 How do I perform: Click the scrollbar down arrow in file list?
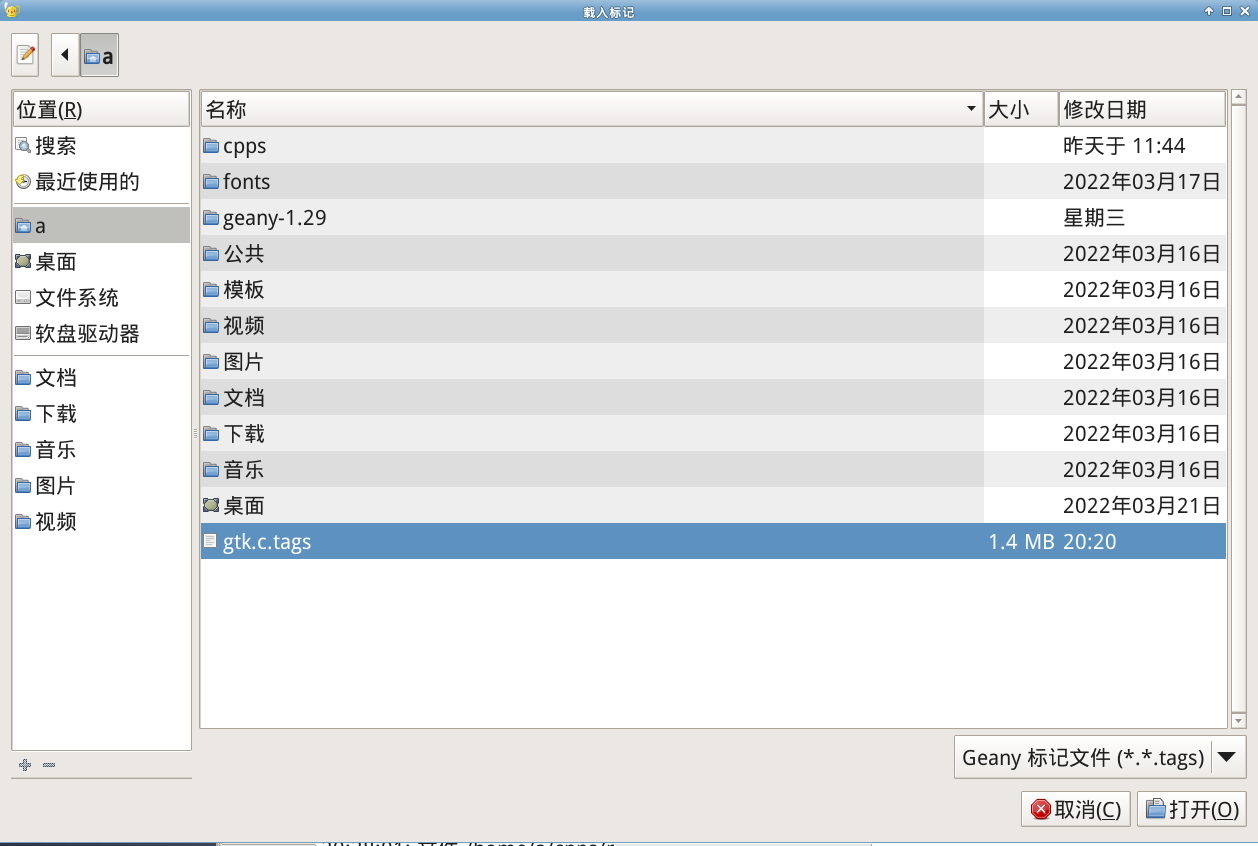1238,720
